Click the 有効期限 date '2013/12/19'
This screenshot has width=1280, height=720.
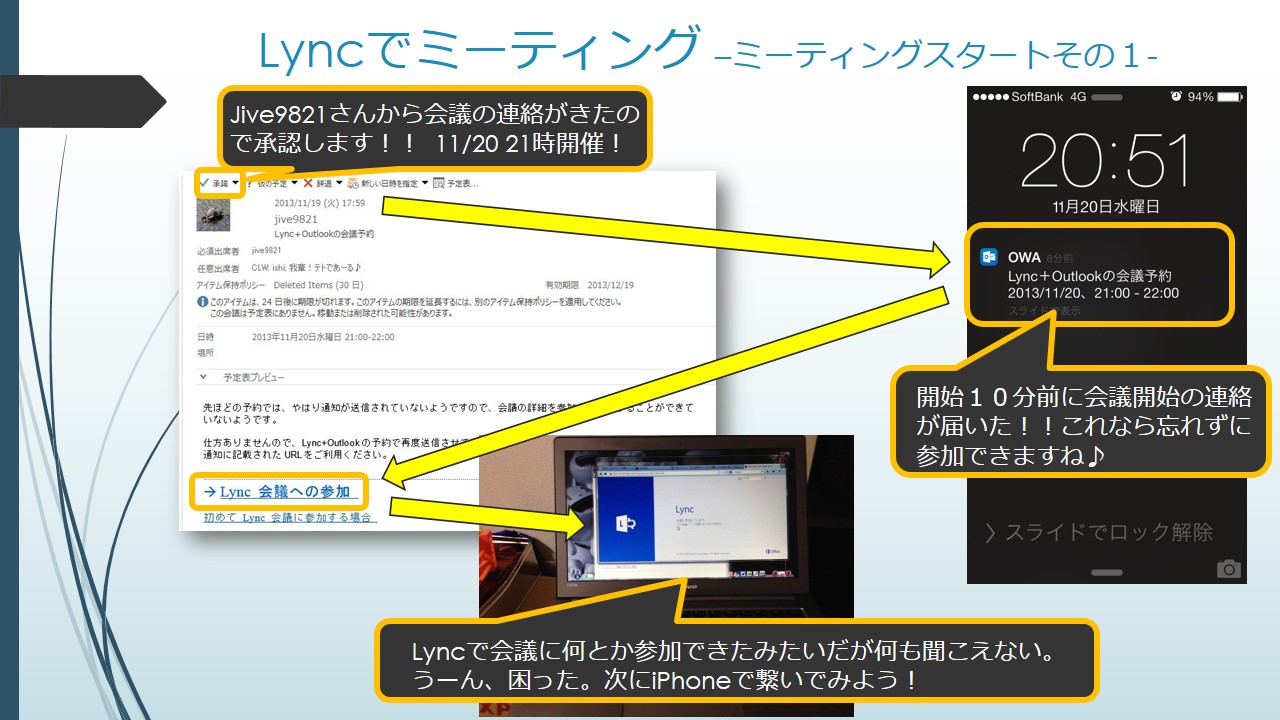coord(610,285)
